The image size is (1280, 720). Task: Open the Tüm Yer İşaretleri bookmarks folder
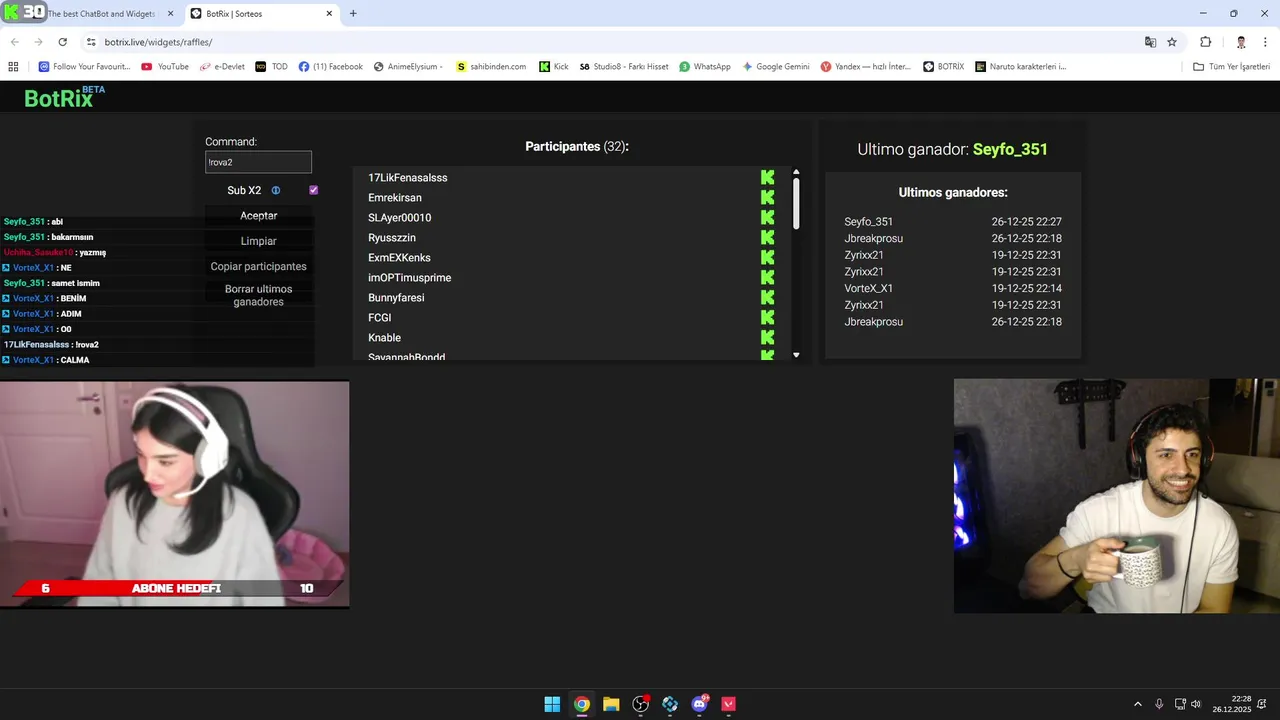(1231, 66)
